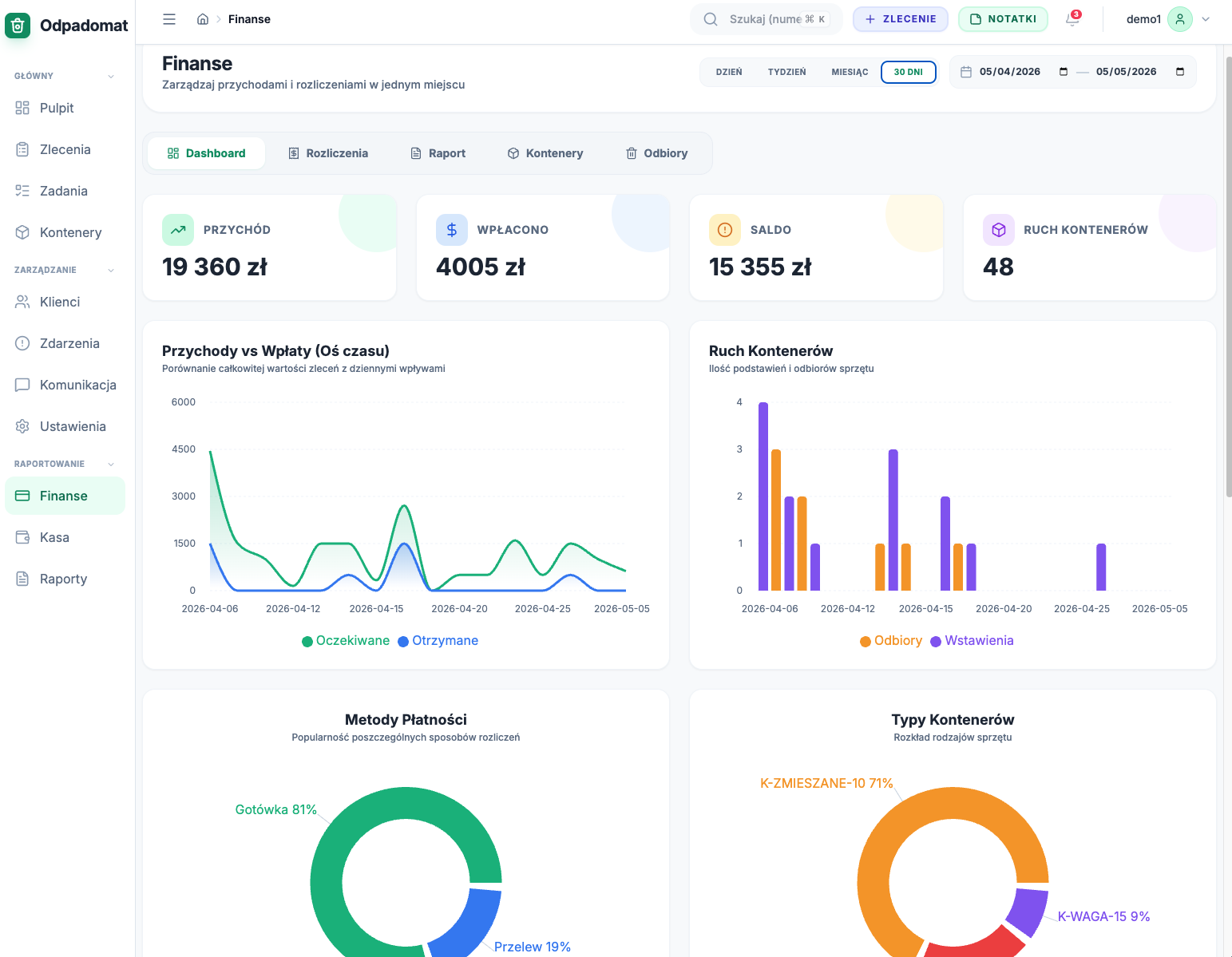Viewport: 1232px width, 957px height.
Task: Click the Odpadomat trash bin logo icon
Action: [x=18, y=26]
